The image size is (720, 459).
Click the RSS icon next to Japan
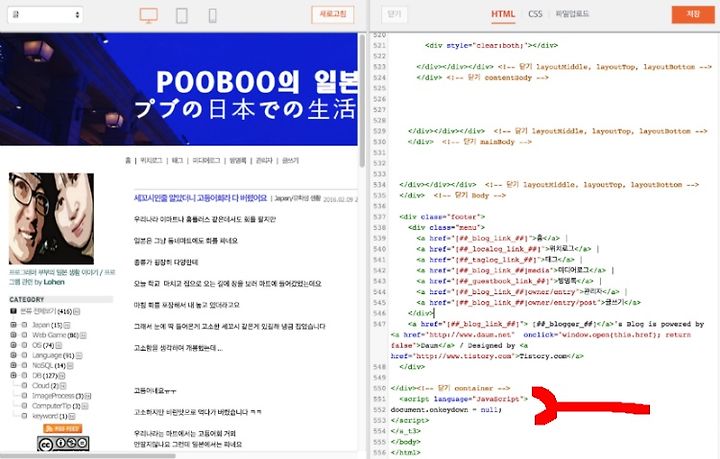67,325
